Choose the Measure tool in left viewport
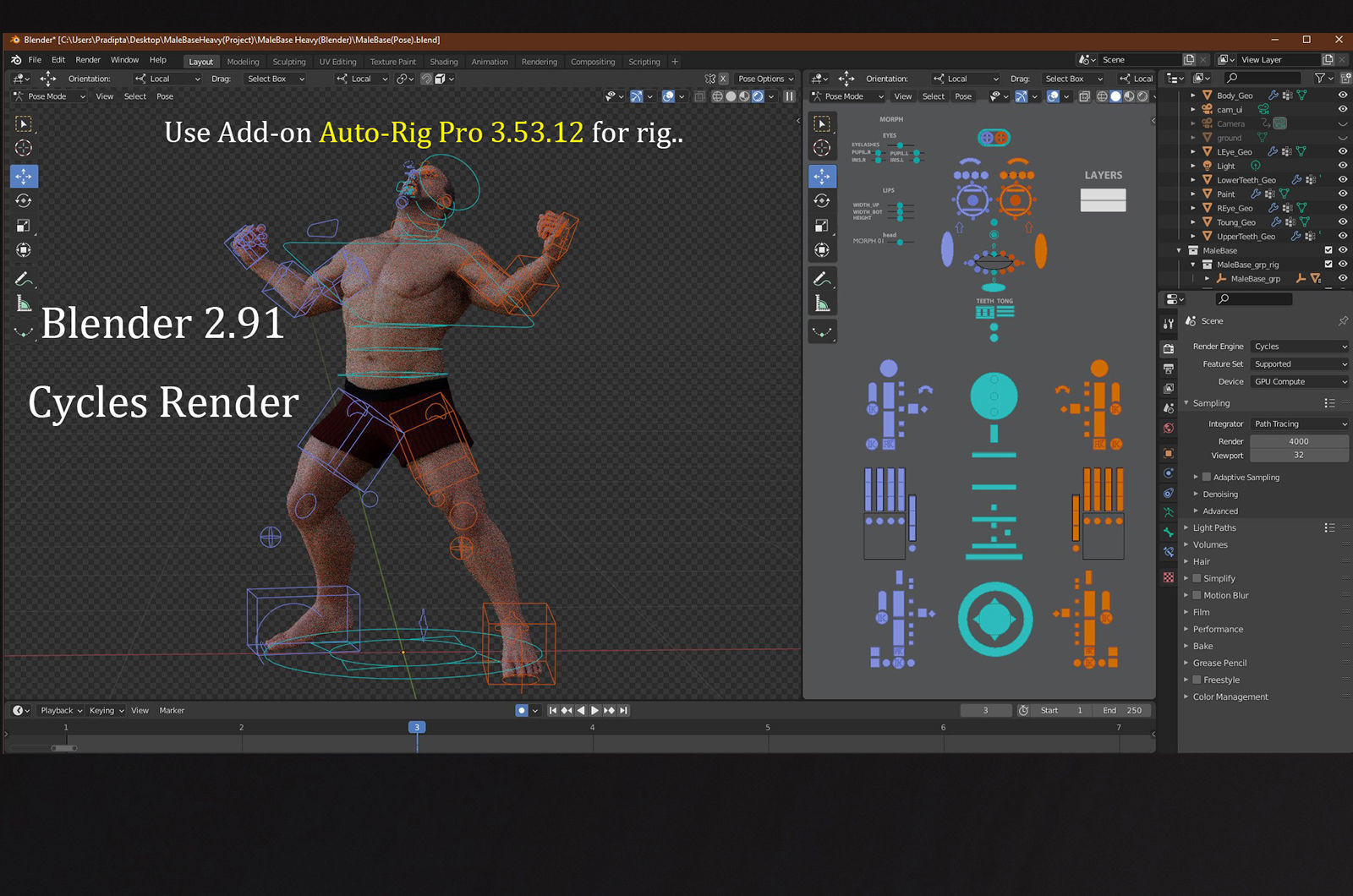This screenshot has height=896, width=1353. tap(24, 303)
